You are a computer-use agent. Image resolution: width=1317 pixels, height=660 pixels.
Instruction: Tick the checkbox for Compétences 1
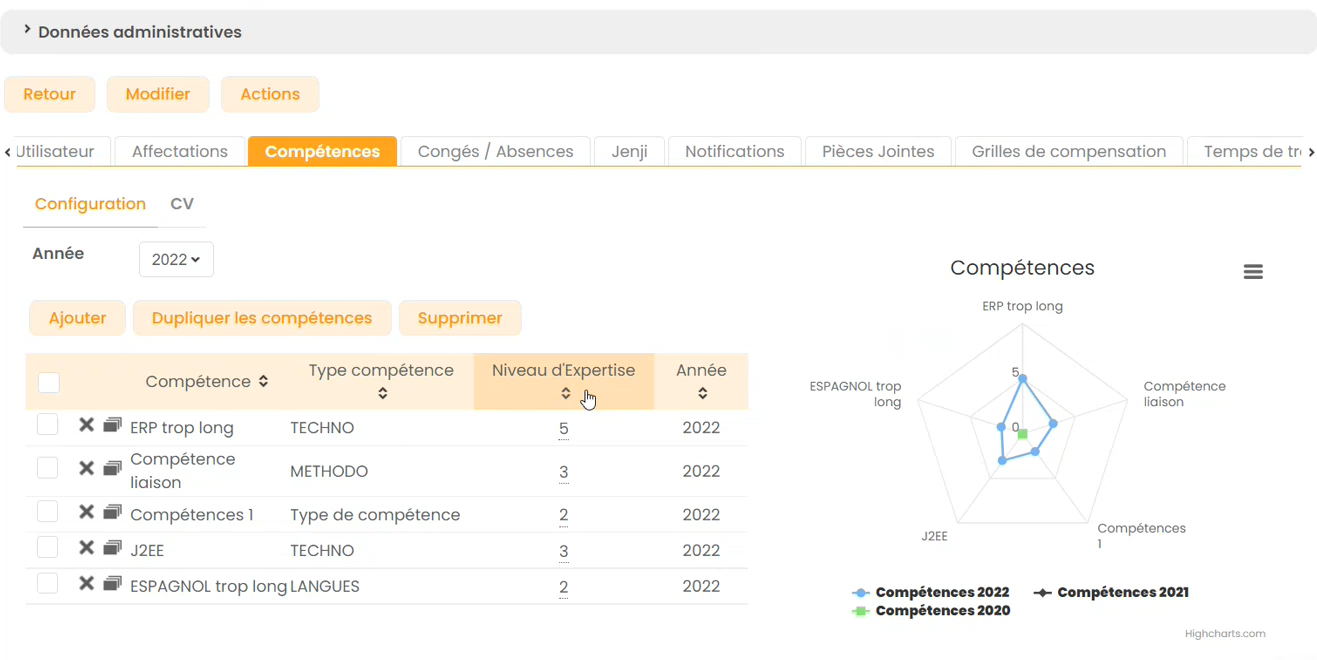tap(47, 512)
